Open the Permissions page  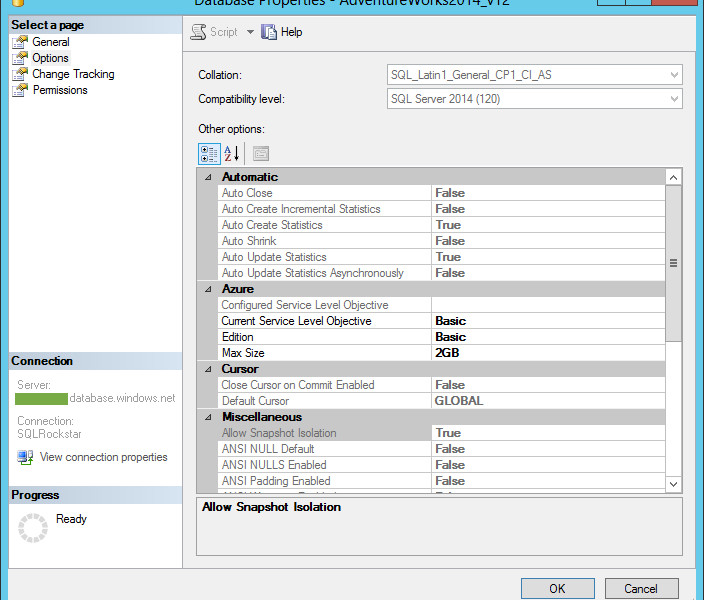[60, 90]
